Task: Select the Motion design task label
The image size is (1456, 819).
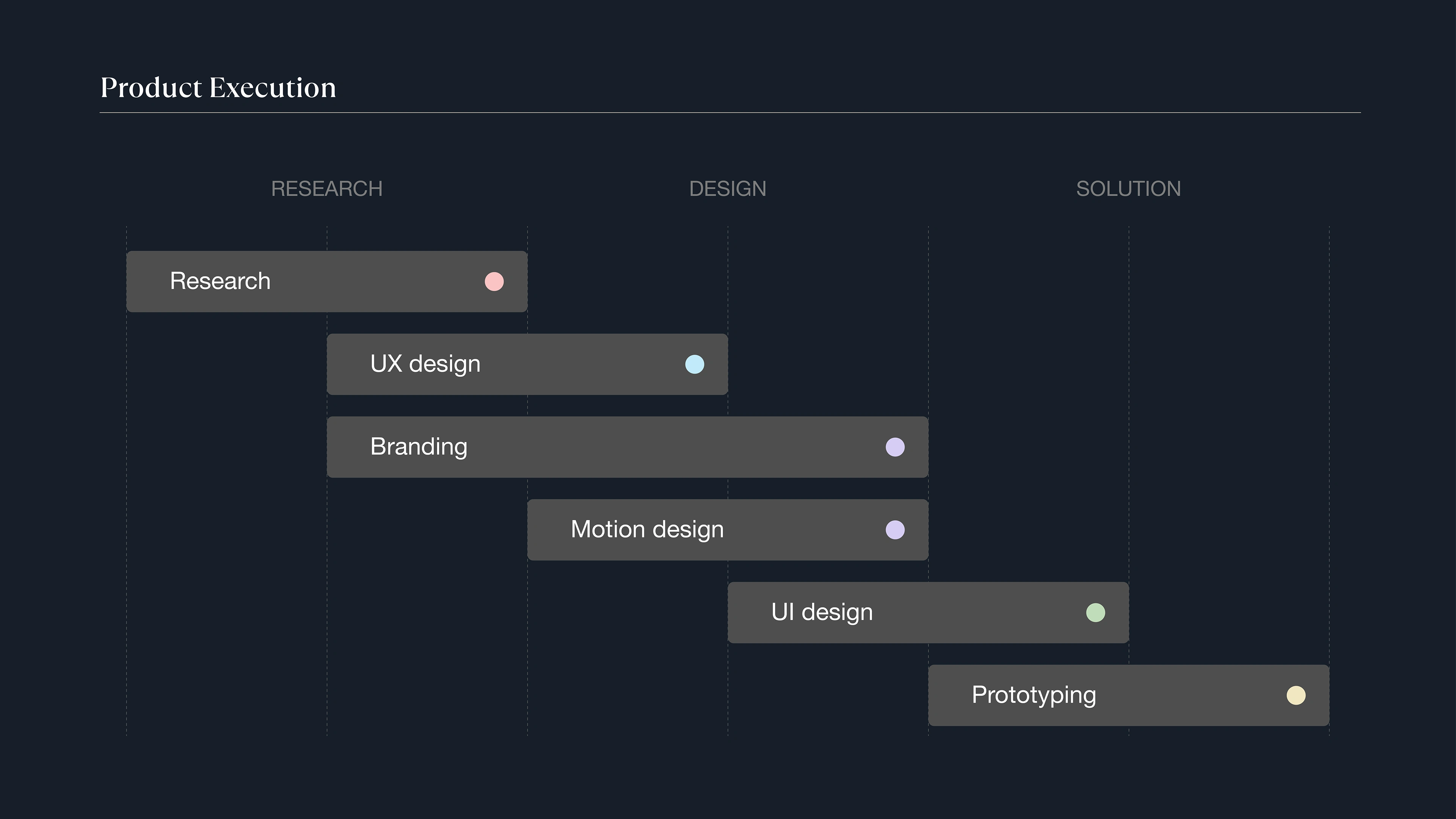Action: point(646,530)
